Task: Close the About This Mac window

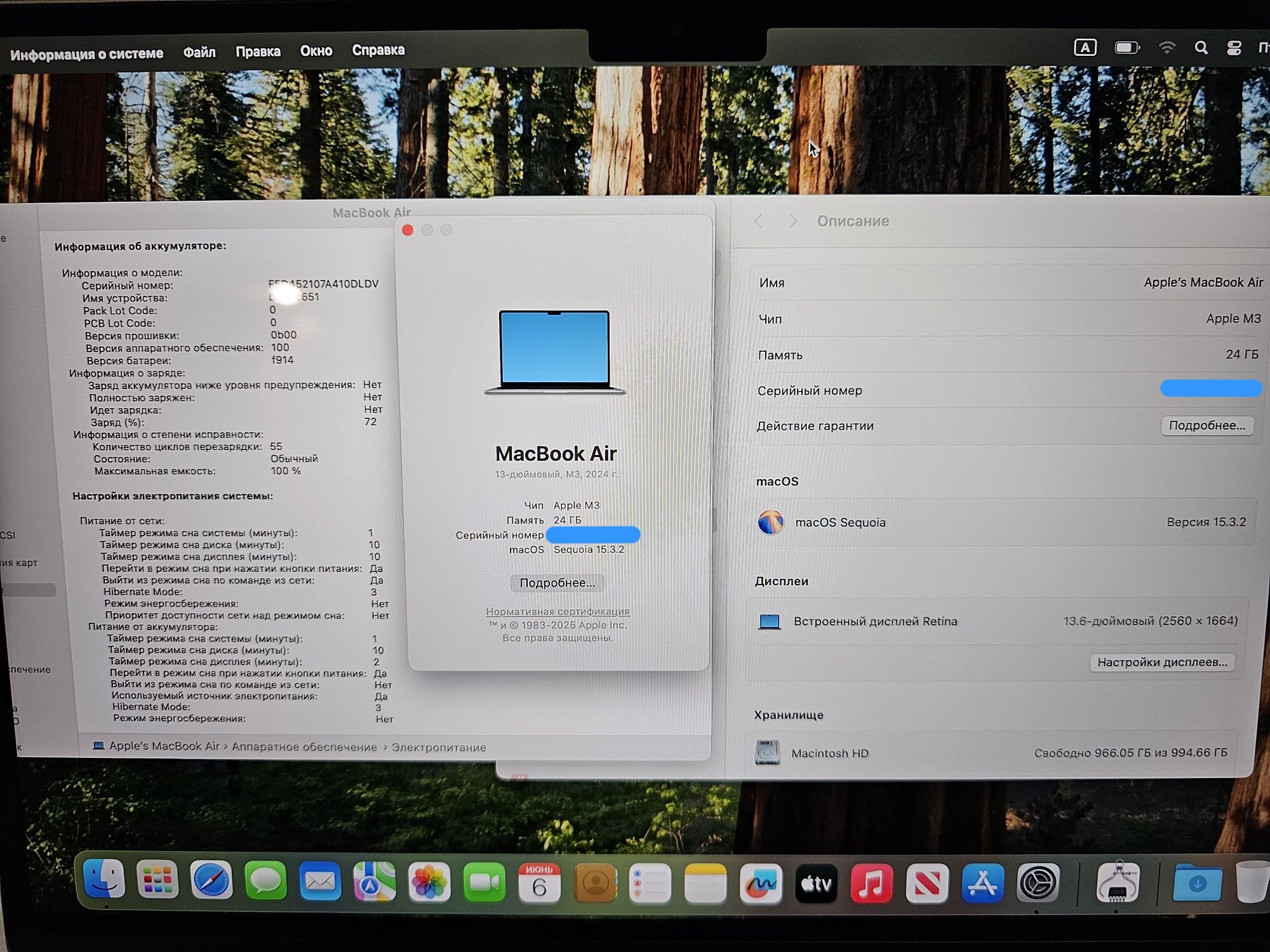Action: pyautogui.click(x=408, y=230)
